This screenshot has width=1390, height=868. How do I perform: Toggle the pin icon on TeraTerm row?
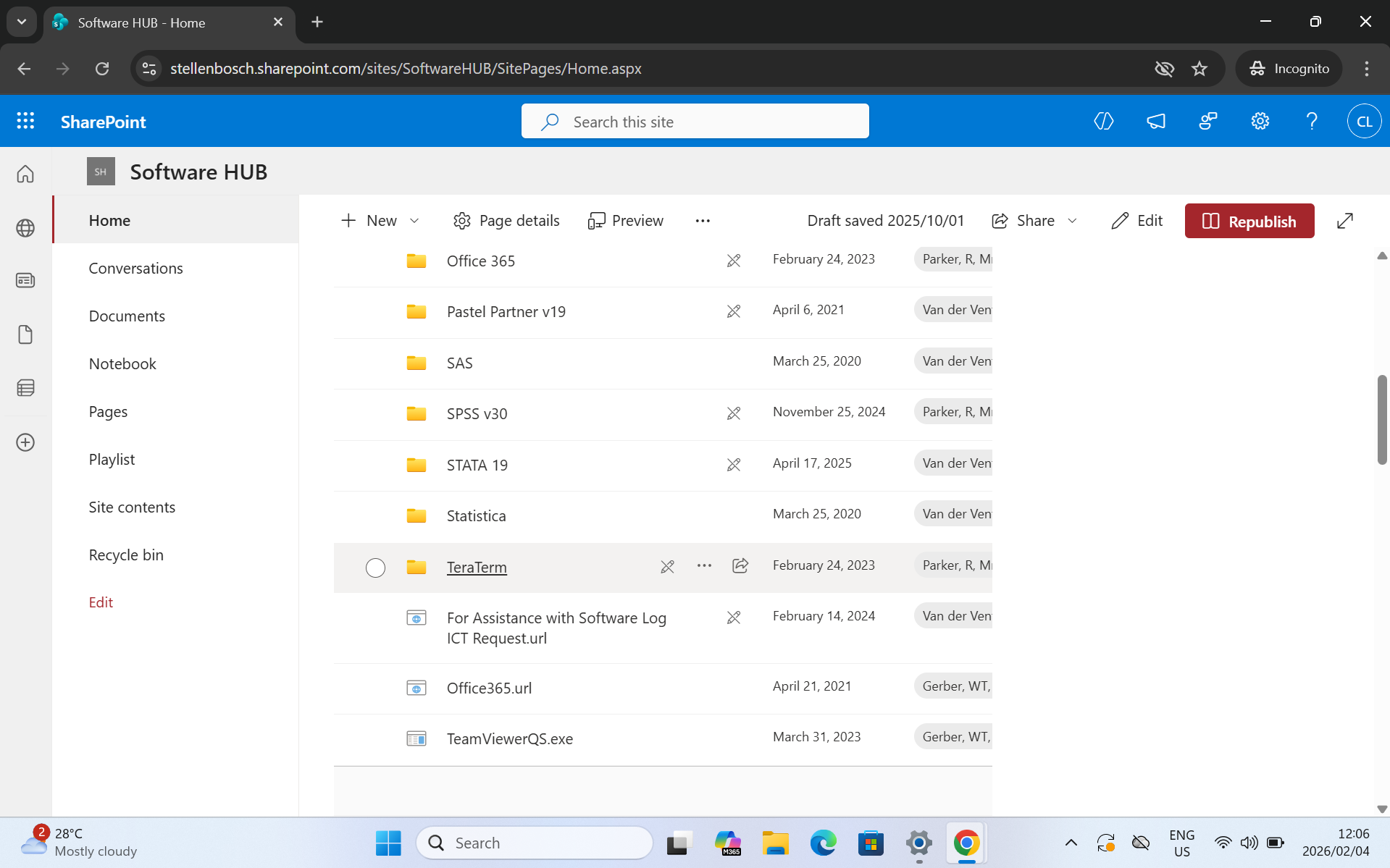tap(667, 567)
